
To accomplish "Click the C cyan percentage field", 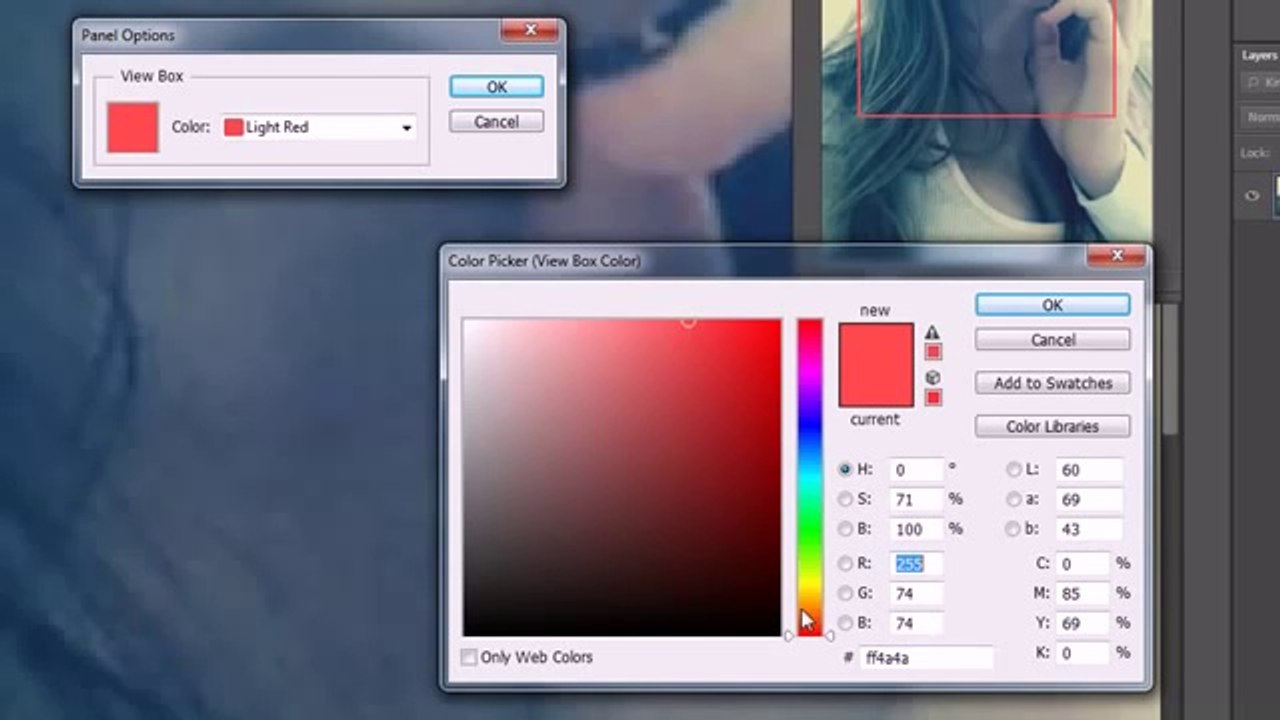I will [1082, 564].
